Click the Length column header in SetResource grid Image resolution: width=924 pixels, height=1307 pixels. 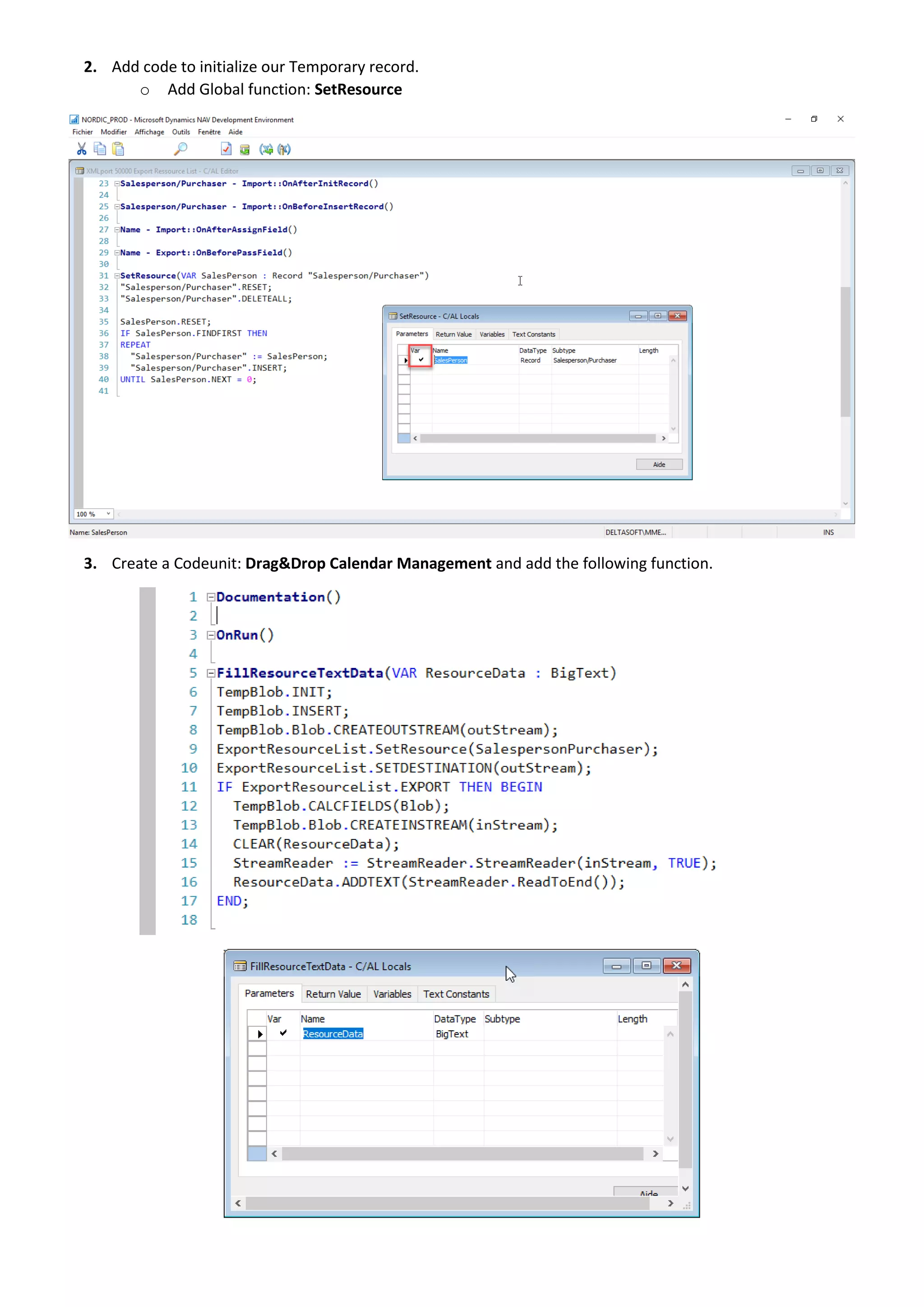click(x=649, y=351)
